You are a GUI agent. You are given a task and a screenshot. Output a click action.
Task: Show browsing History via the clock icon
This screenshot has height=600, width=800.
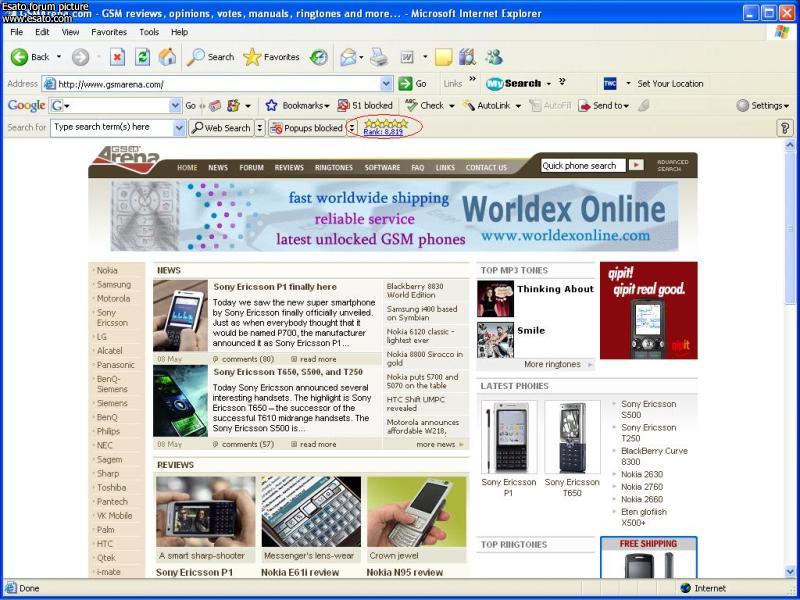pyautogui.click(x=319, y=57)
